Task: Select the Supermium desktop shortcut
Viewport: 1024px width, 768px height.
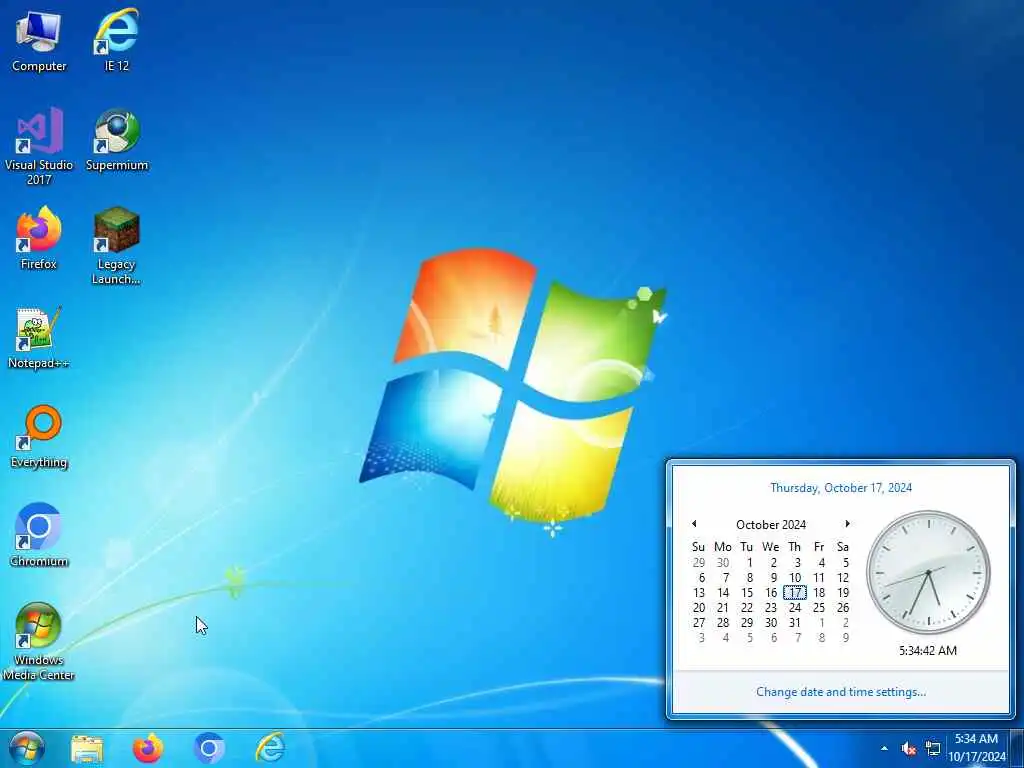Action: click(x=117, y=140)
